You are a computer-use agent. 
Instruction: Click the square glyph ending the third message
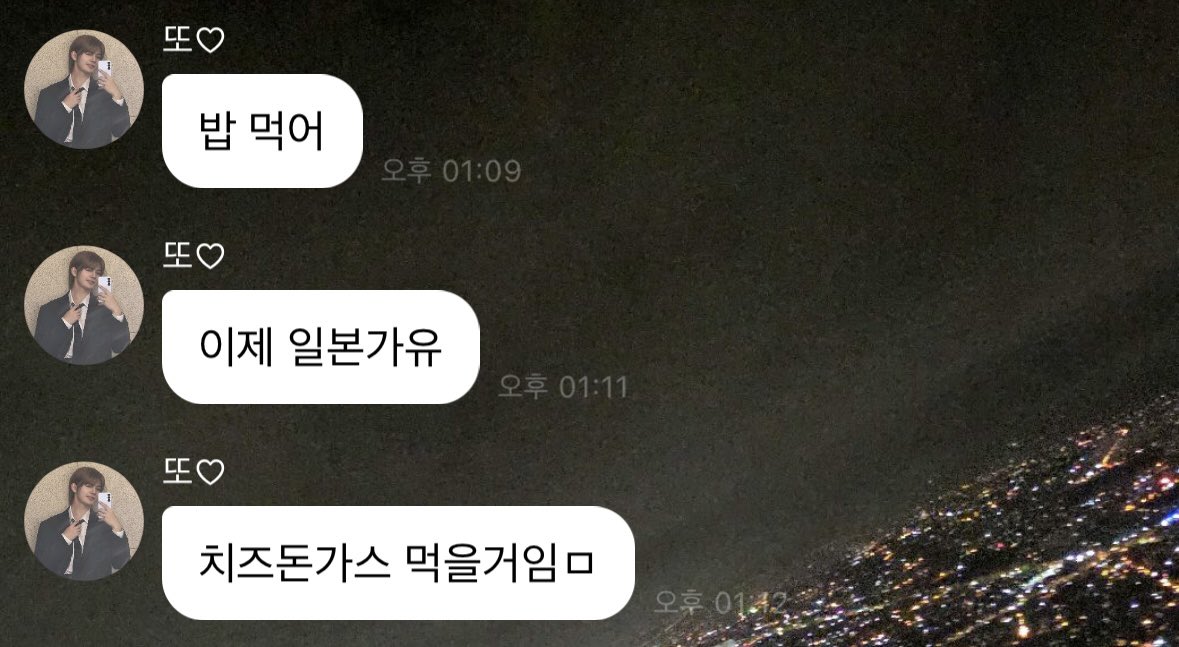(579, 563)
